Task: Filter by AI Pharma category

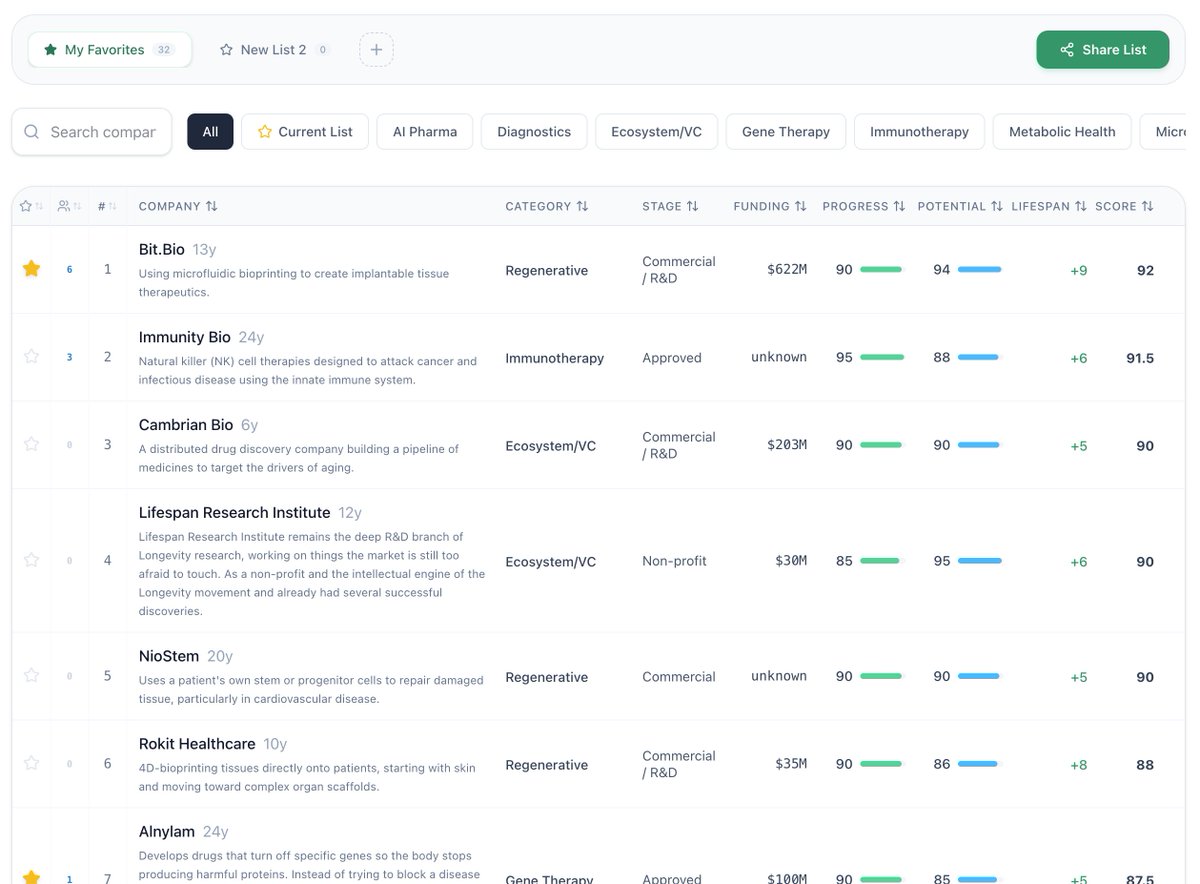Action: [425, 132]
